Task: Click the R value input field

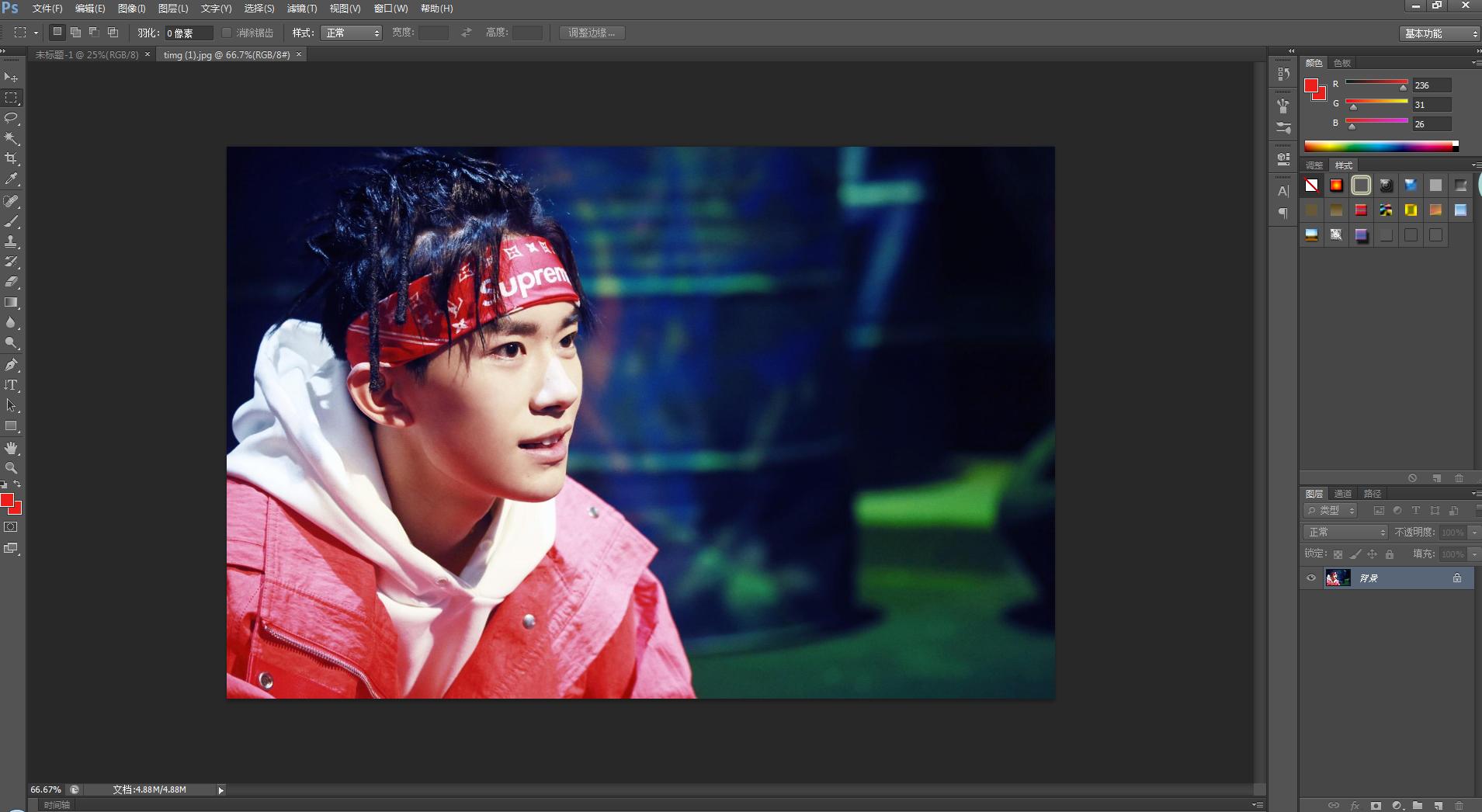Action: (x=1431, y=85)
